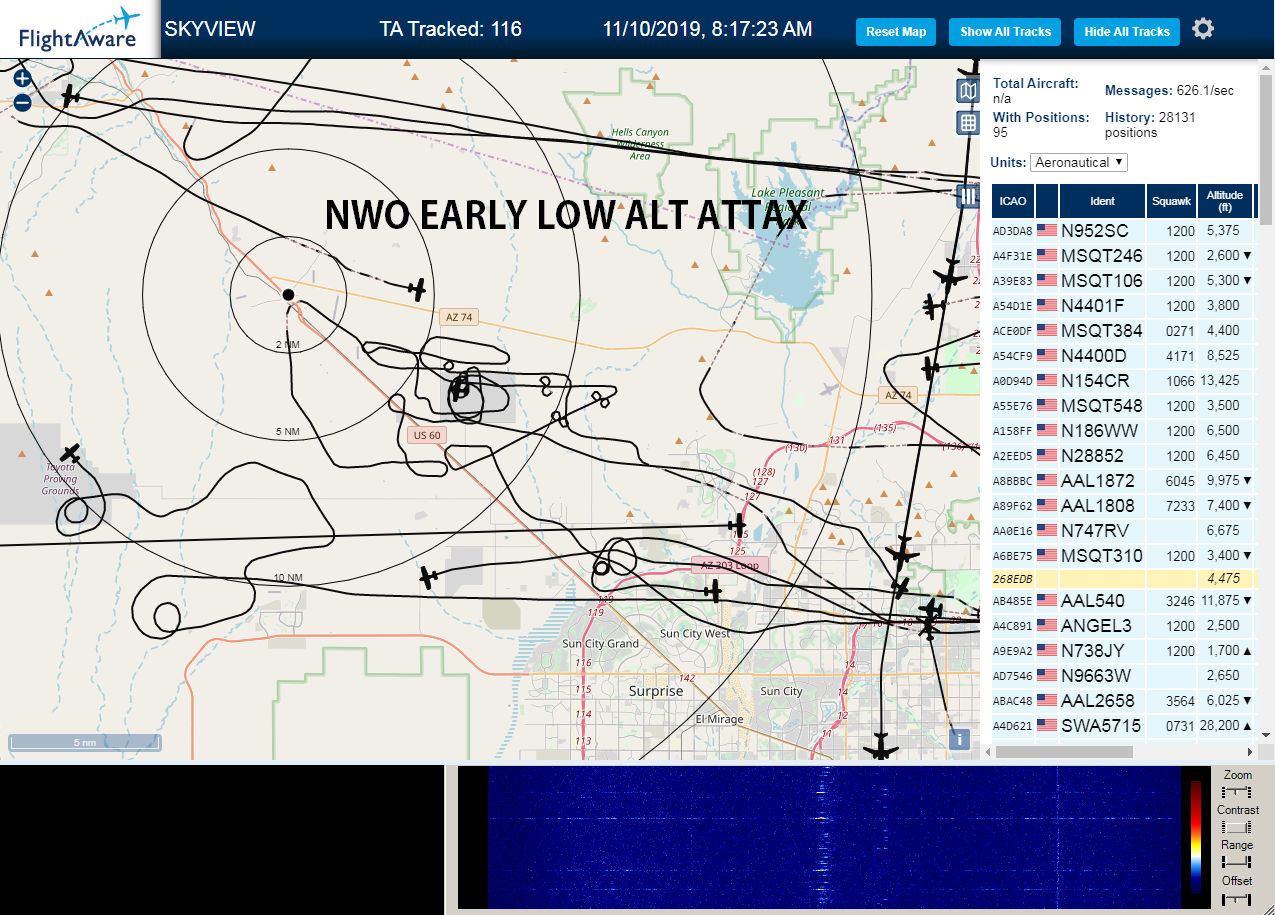Select aircraft icon at map's bottom edge
This screenshot has height=915, width=1275.
click(880, 746)
